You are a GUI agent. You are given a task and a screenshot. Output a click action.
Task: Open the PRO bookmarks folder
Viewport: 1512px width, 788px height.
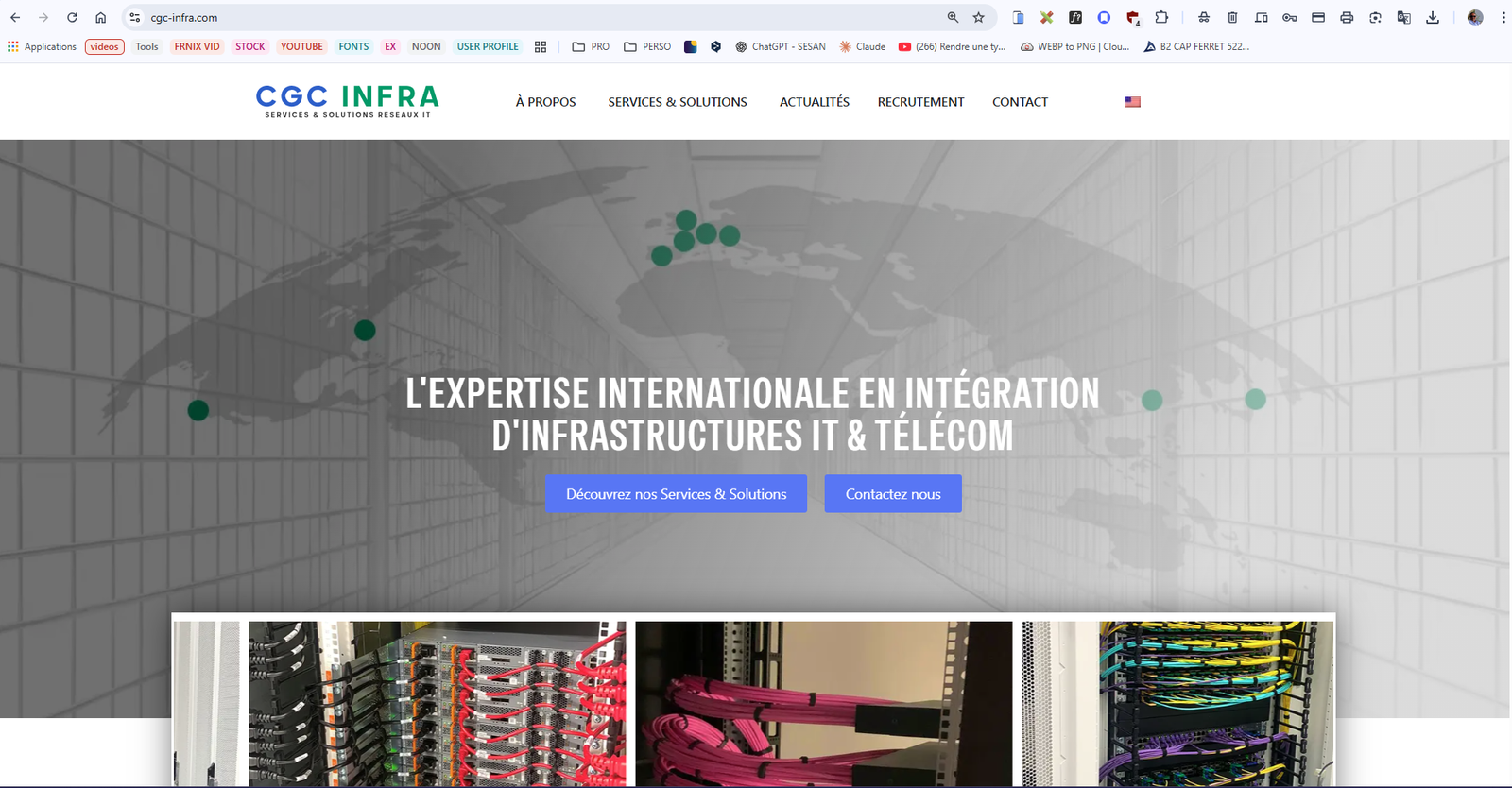pos(591,46)
